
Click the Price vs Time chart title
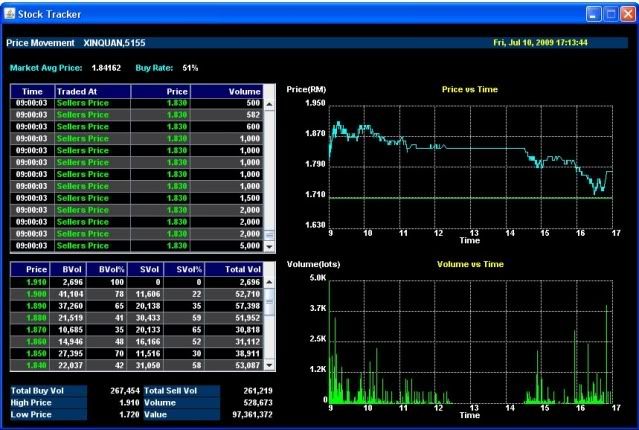(x=470, y=89)
